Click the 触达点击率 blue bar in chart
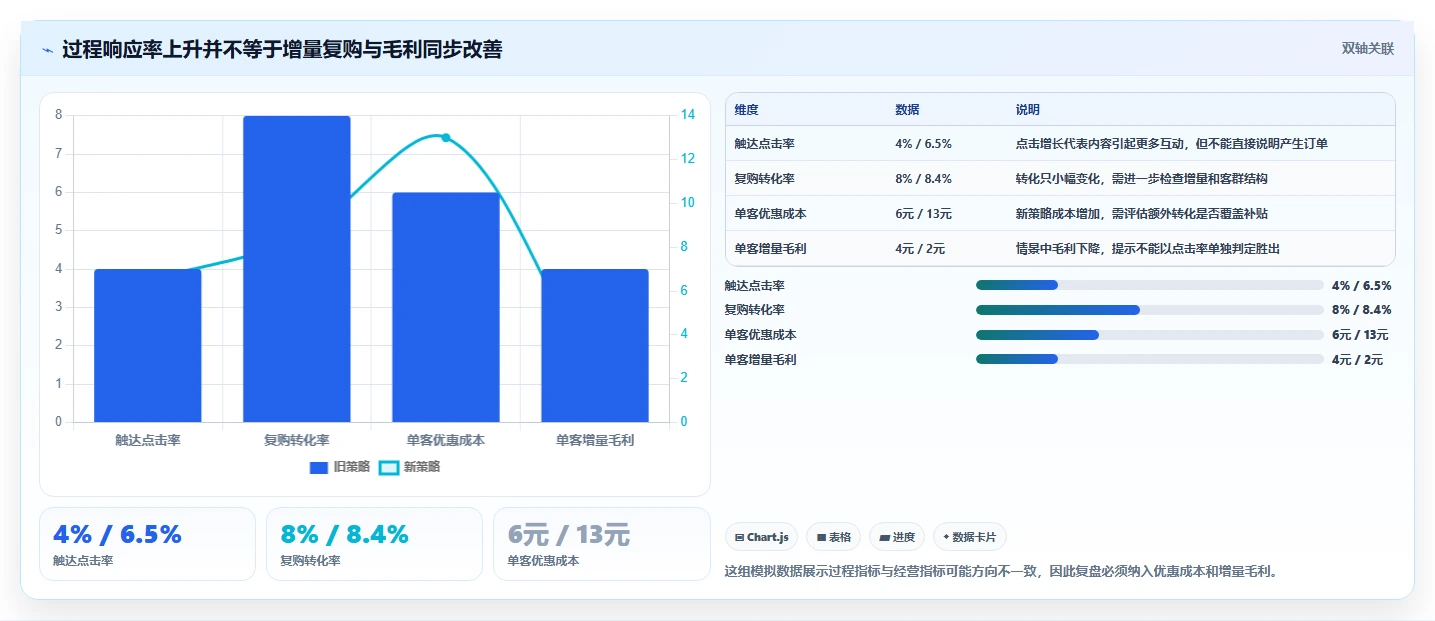The image size is (1435, 621). pos(148,345)
